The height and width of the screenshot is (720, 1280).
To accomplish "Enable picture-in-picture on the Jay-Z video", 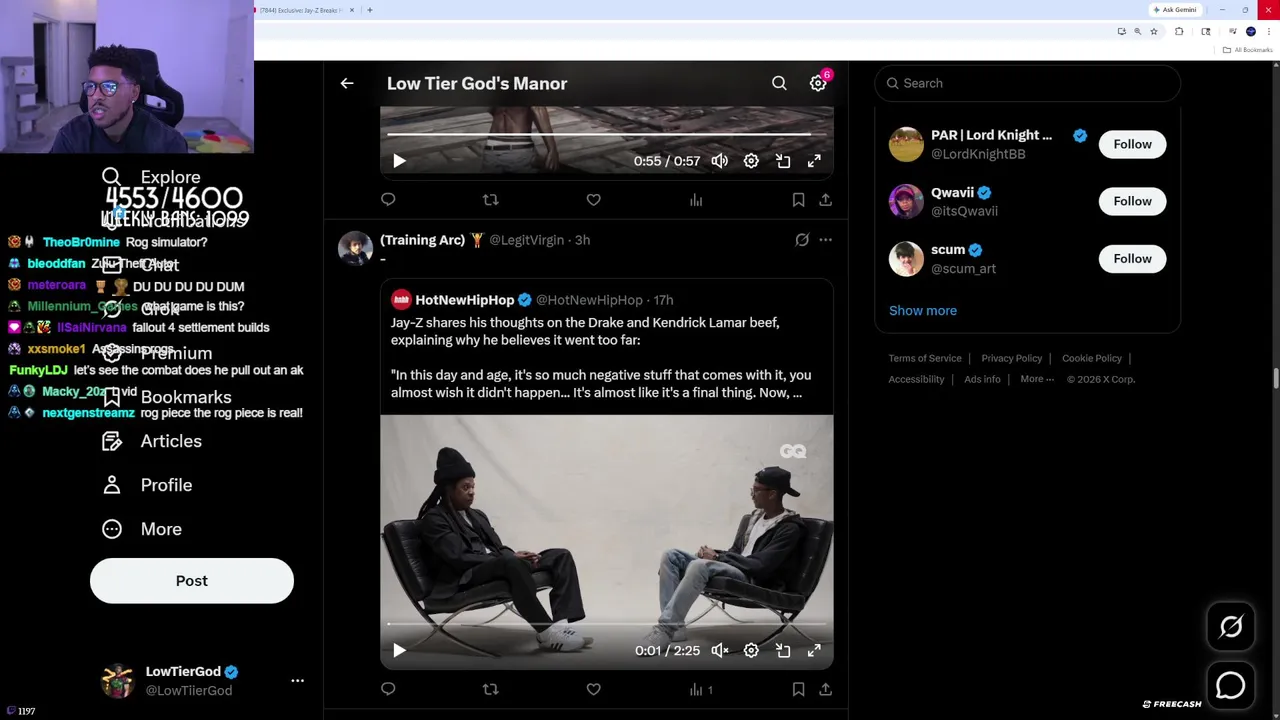I will coord(783,651).
